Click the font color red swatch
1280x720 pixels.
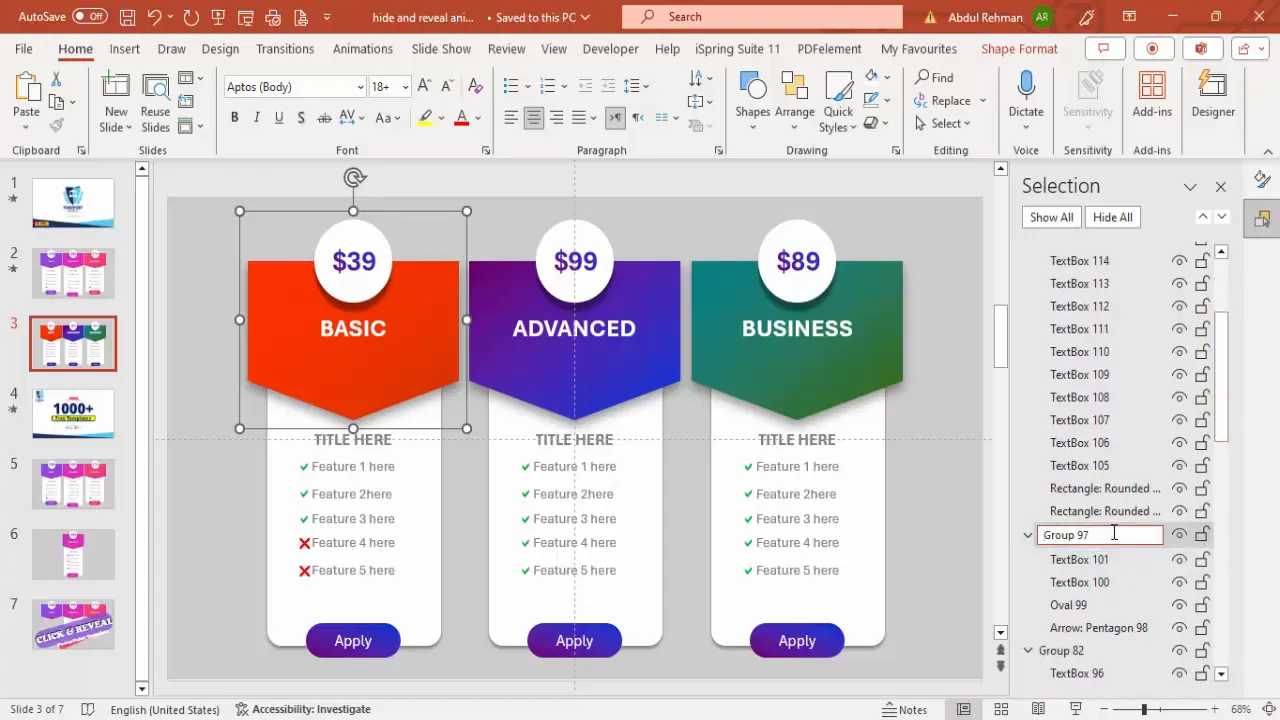coord(462,118)
